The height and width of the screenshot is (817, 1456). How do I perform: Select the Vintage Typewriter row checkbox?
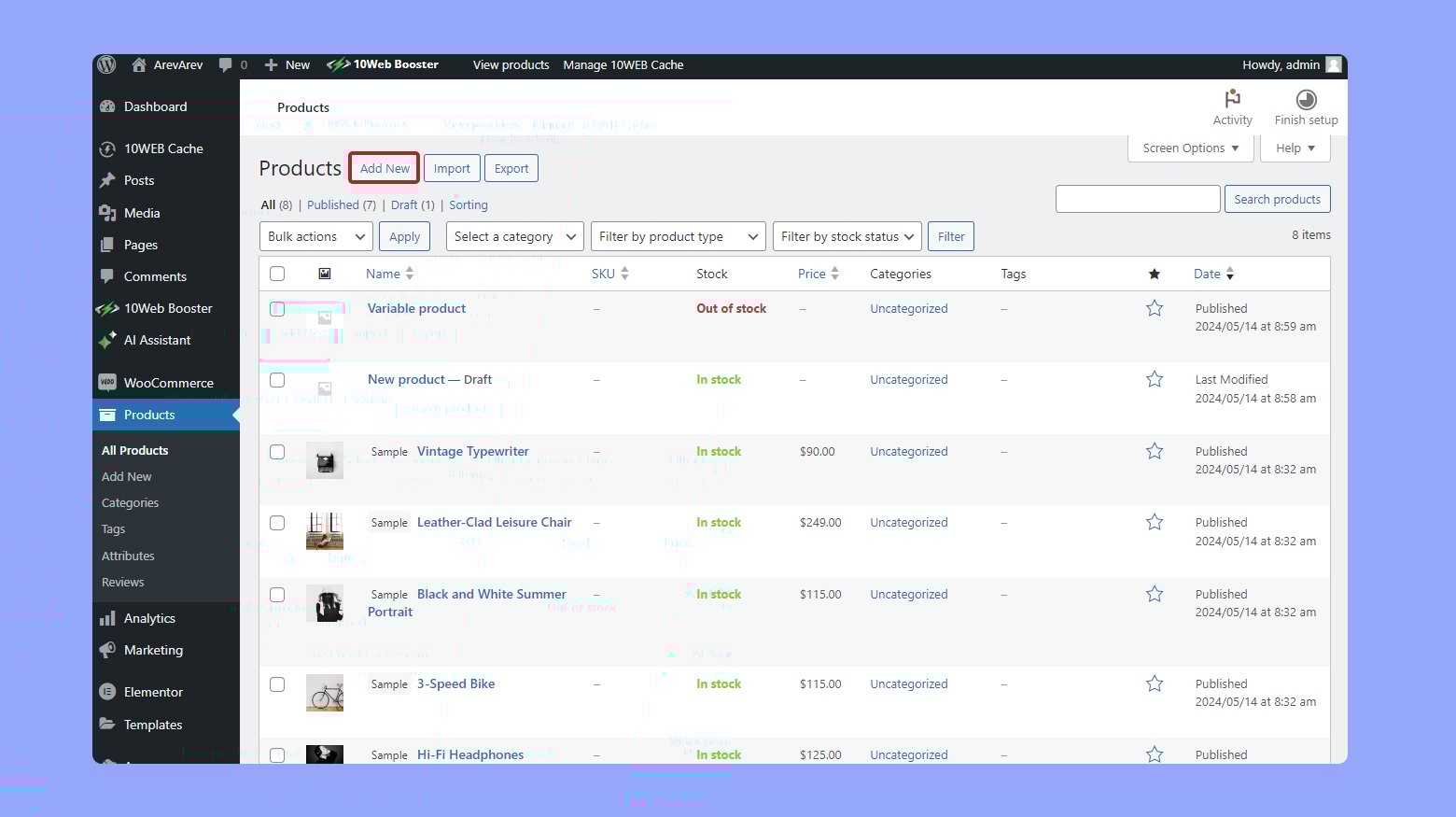click(x=277, y=452)
